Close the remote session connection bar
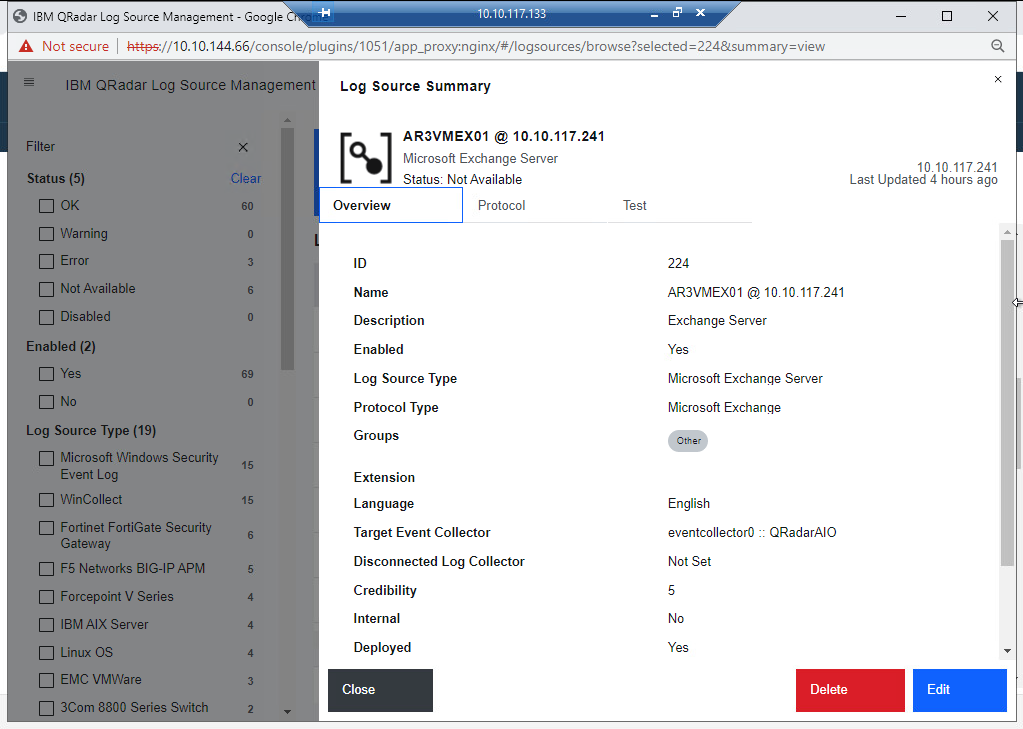This screenshot has width=1023, height=729. click(x=700, y=12)
